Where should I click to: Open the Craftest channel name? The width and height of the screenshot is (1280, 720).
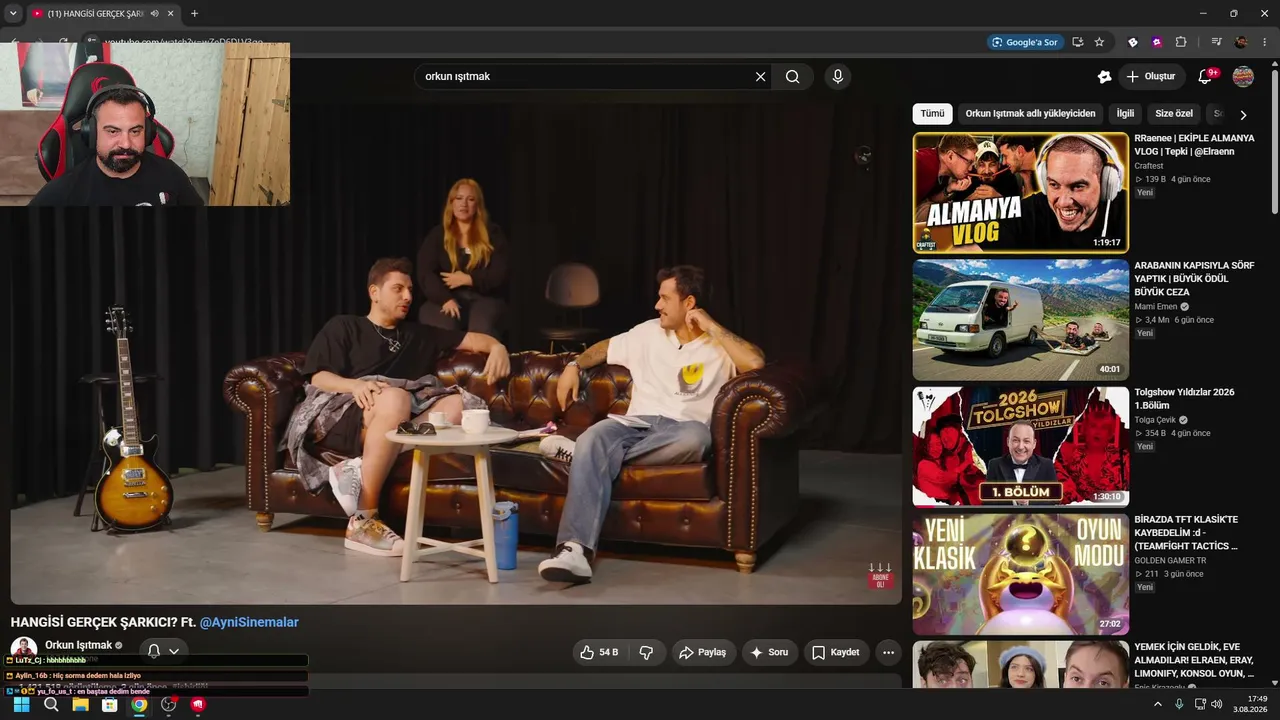pos(1149,166)
